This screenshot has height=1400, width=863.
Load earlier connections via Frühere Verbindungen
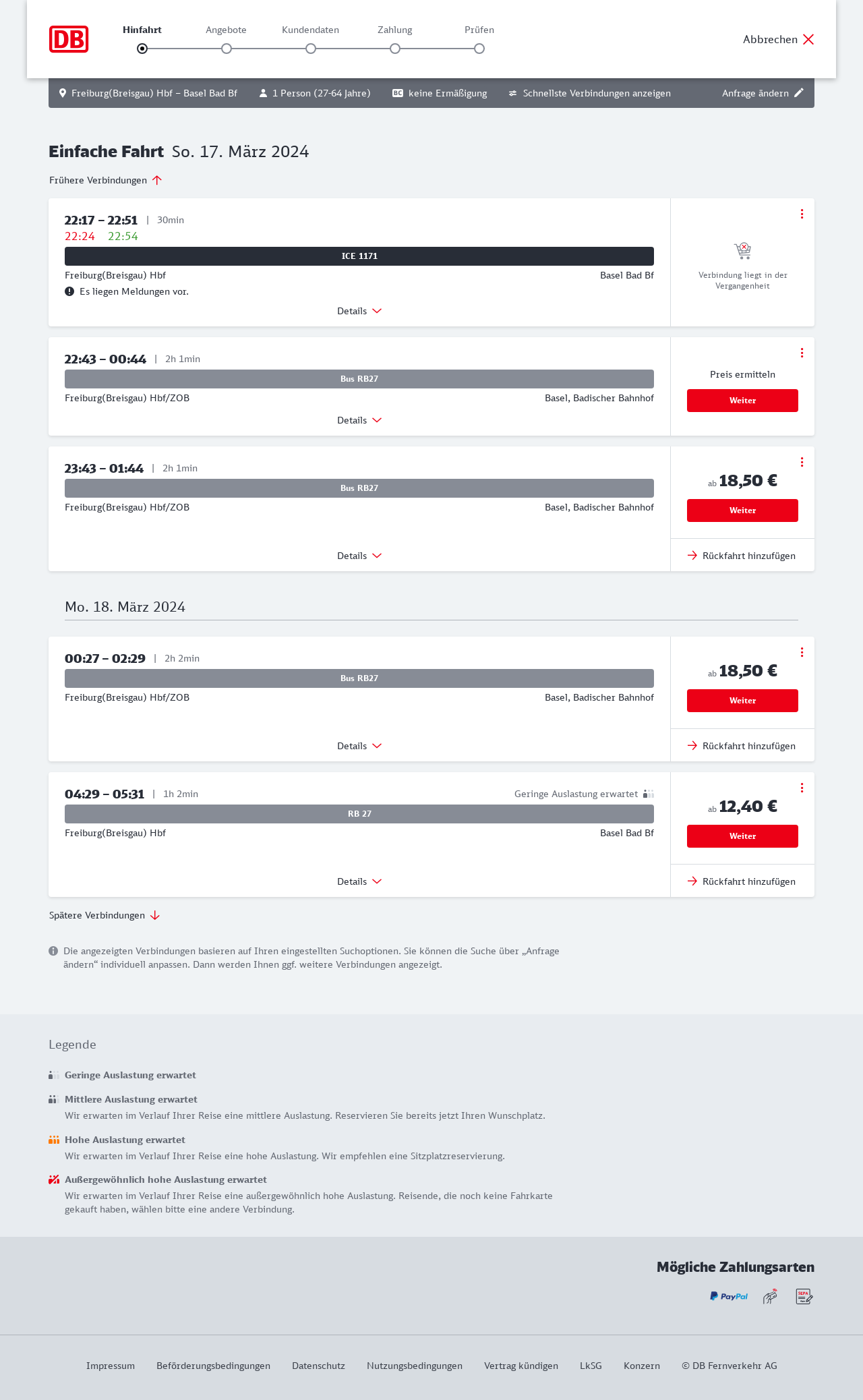pos(106,180)
